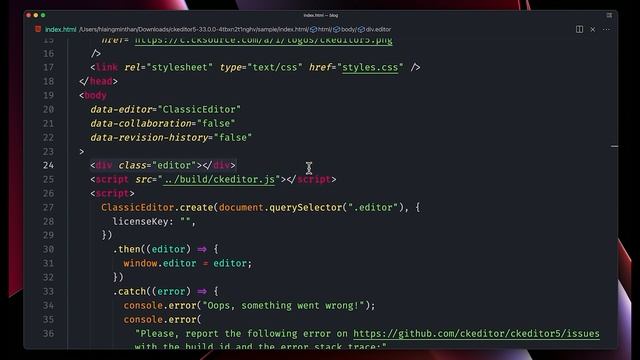
Task: Click line number 30 in the gutter
Action: point(48,249)
